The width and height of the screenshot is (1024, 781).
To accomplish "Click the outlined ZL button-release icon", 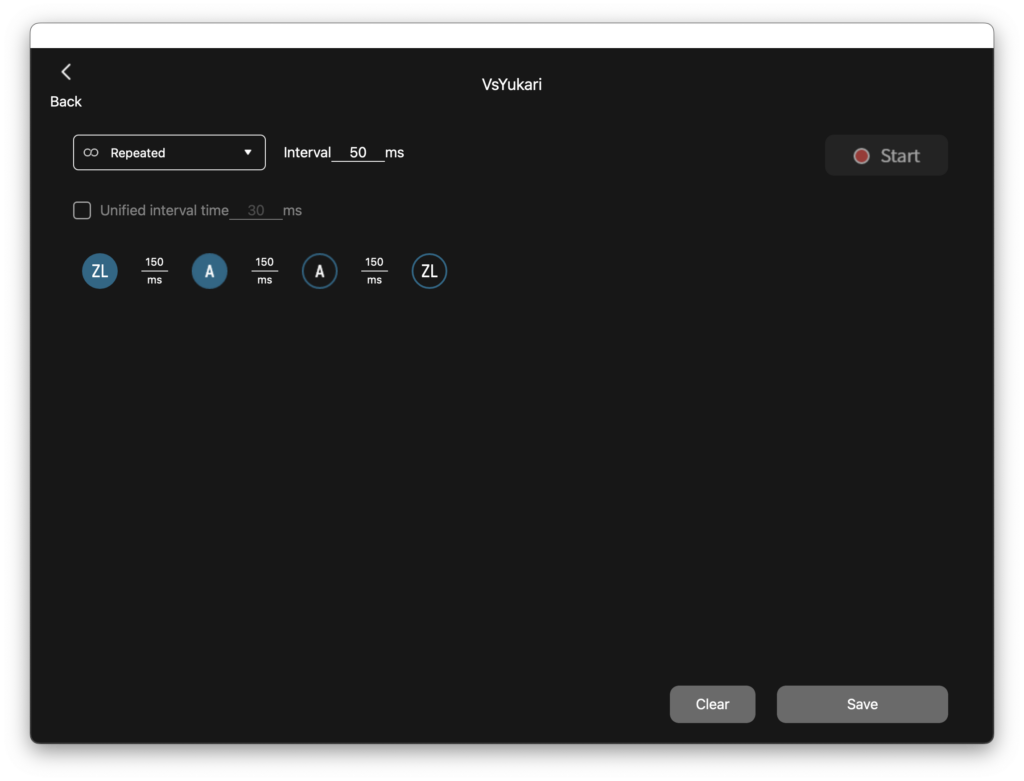I will (x=429, y=271).
